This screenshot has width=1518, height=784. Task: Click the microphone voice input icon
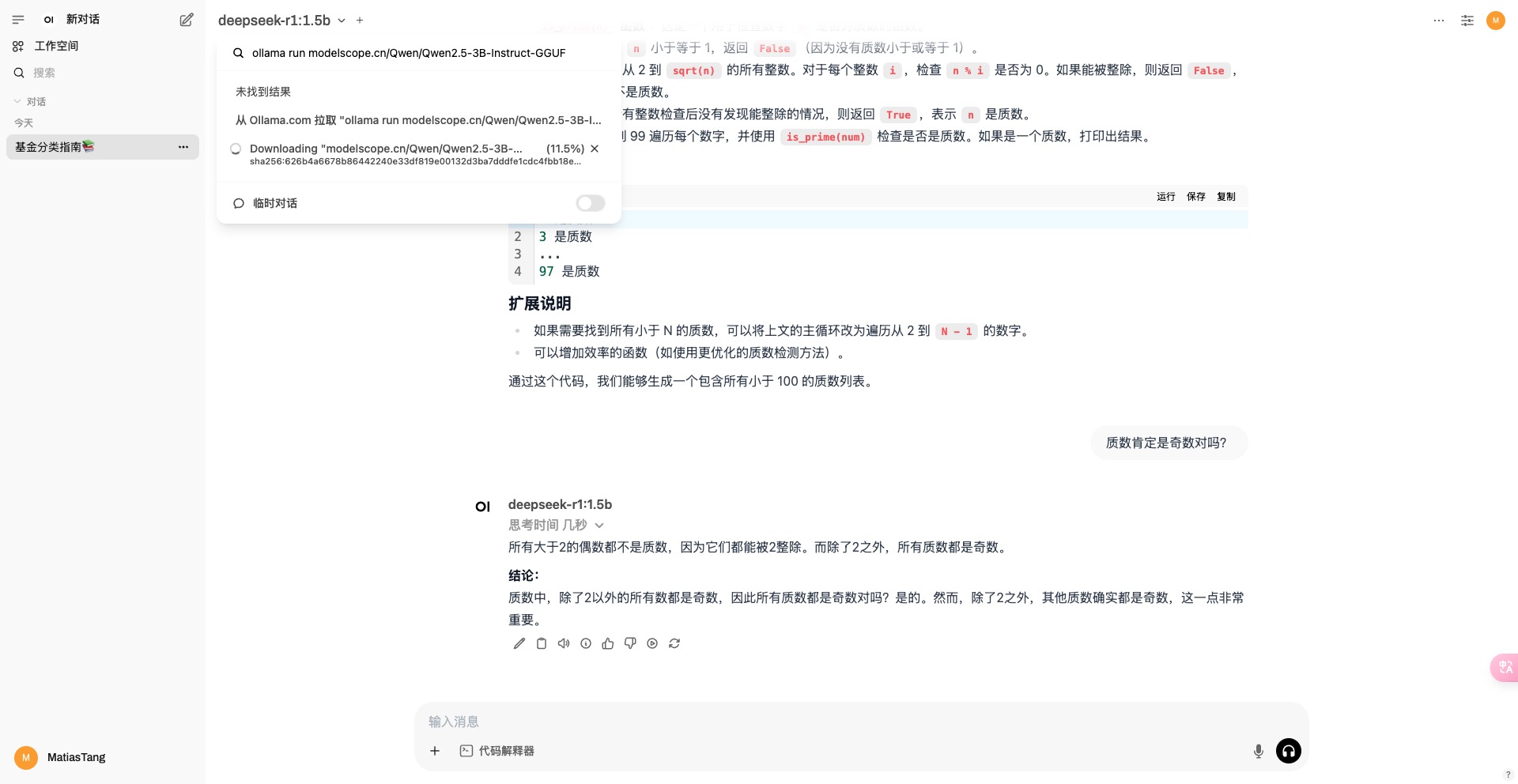tap(1258, 751)
